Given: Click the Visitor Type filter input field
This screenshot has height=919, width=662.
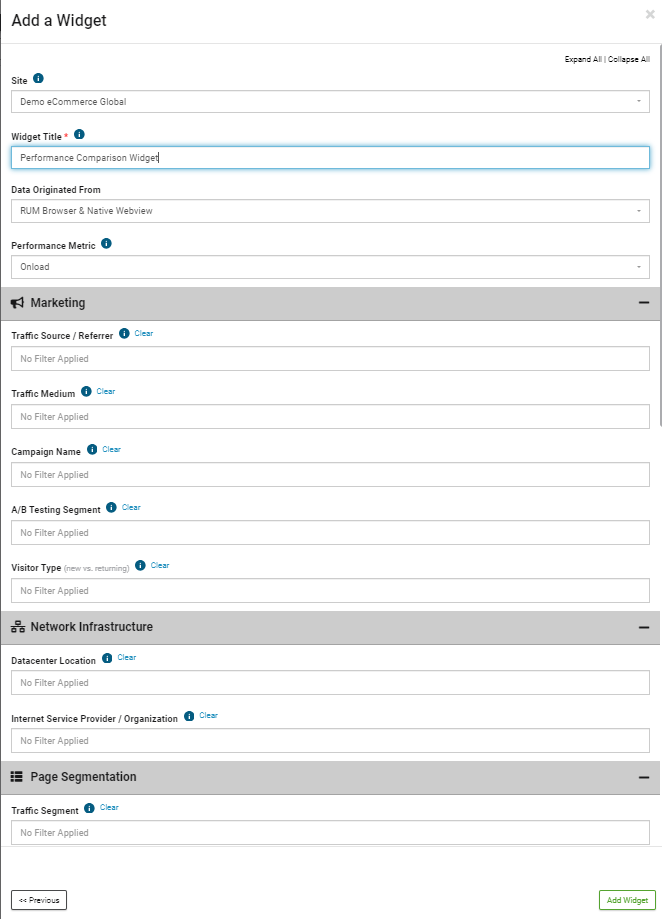Looking at the screenshot, I should tap(330, 591).
